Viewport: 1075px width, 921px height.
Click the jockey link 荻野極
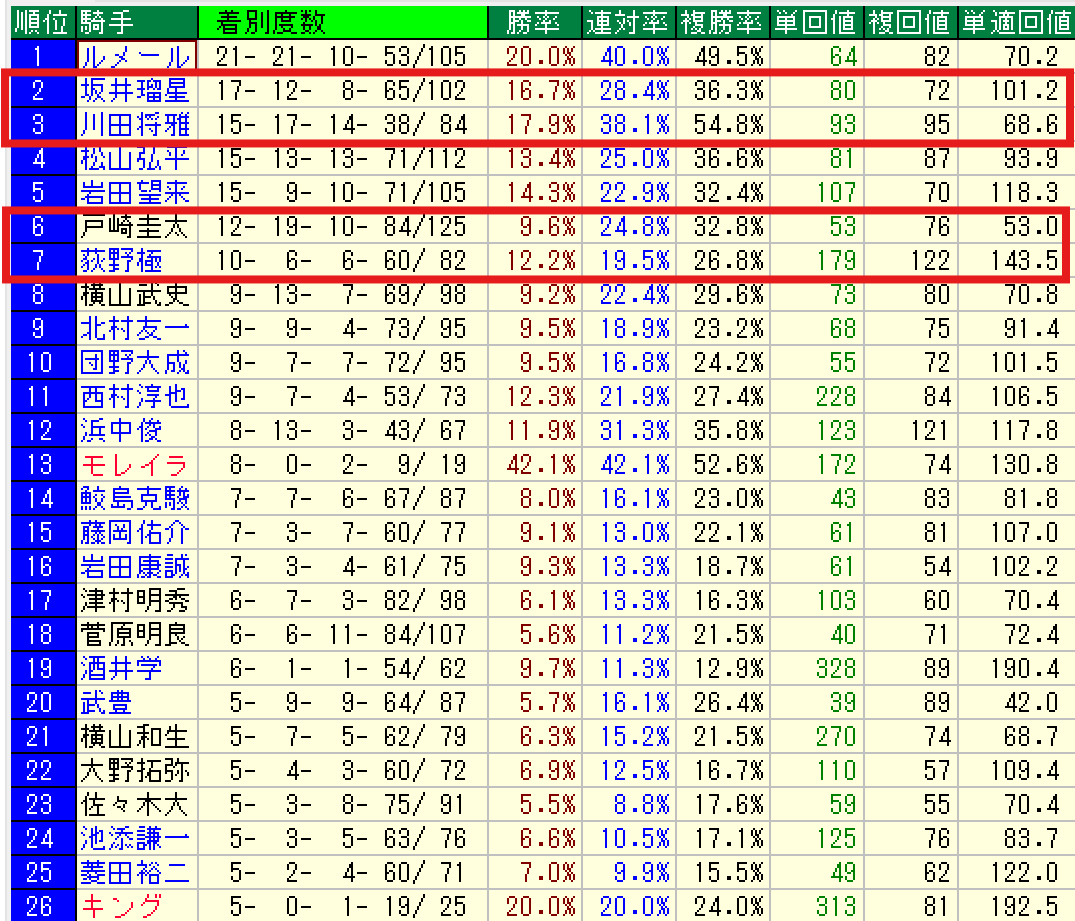click(120, 261)
